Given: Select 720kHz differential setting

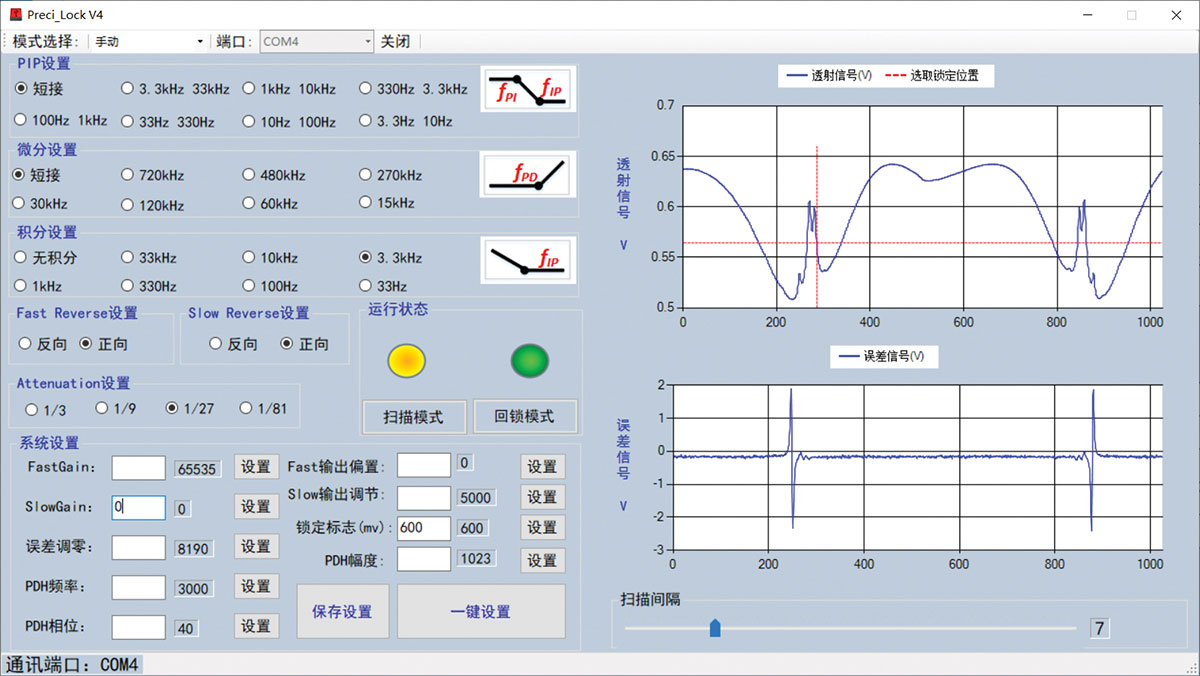Looking at the screenshot, I should (x=127, y=175).
